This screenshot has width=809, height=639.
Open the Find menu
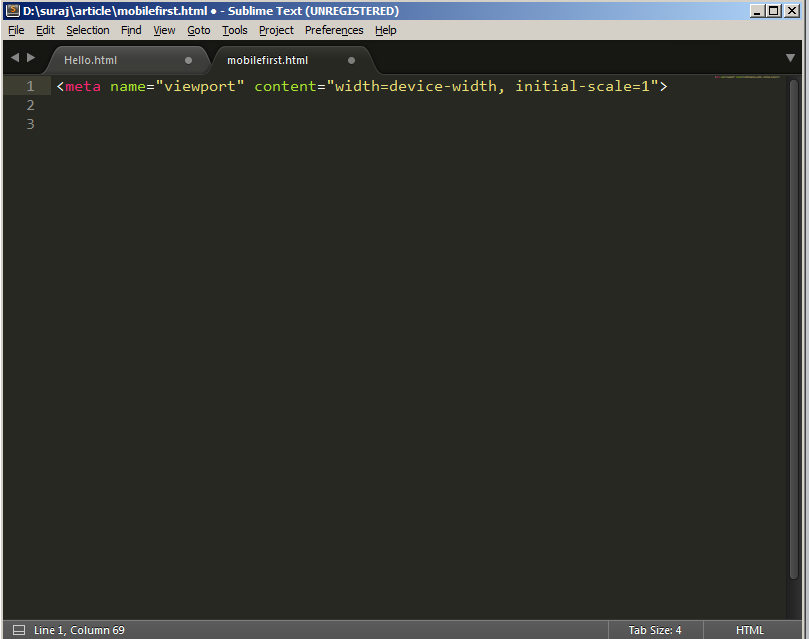[131, 30]
